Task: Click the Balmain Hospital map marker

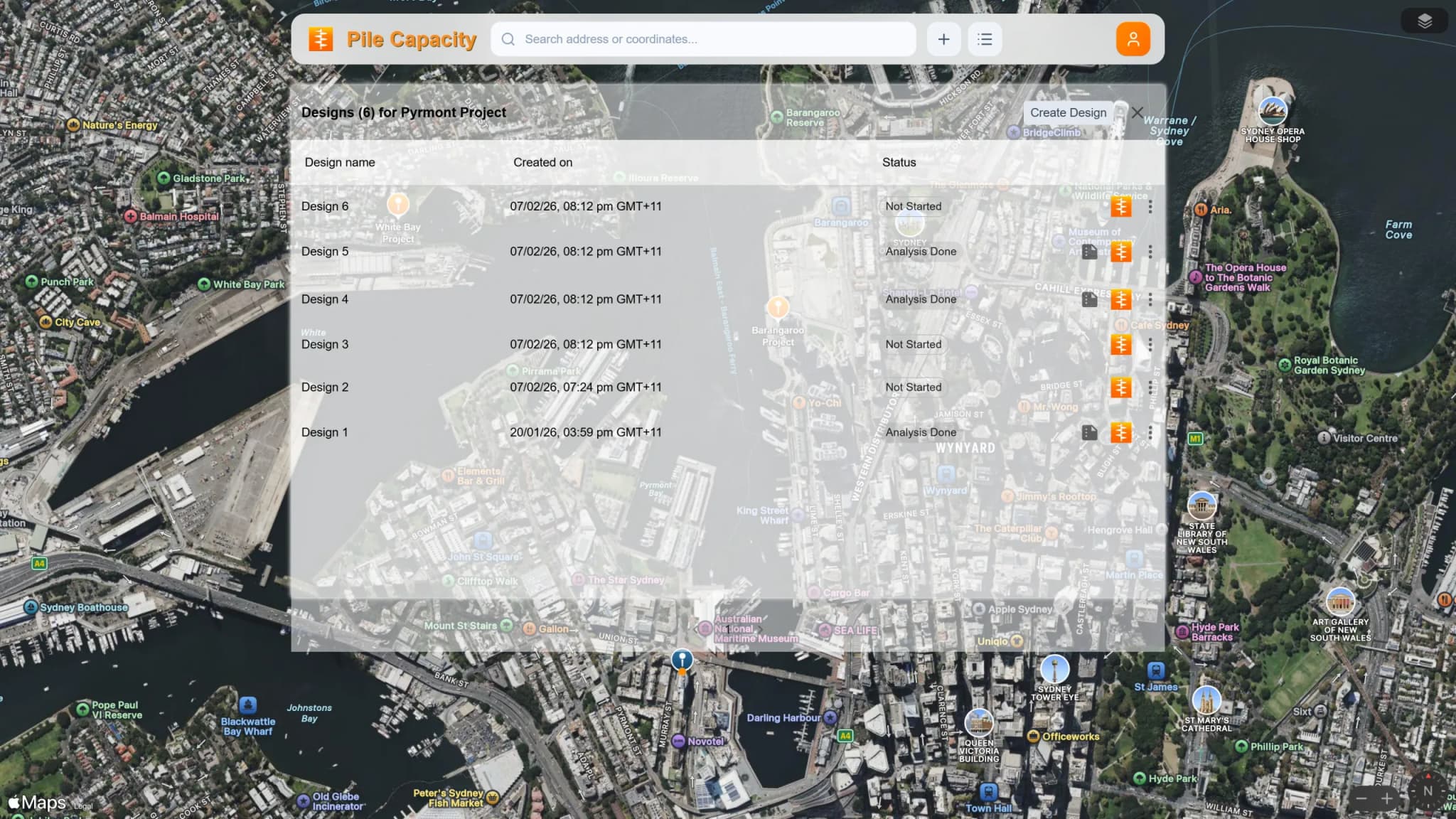Action: tap(130, 216)
